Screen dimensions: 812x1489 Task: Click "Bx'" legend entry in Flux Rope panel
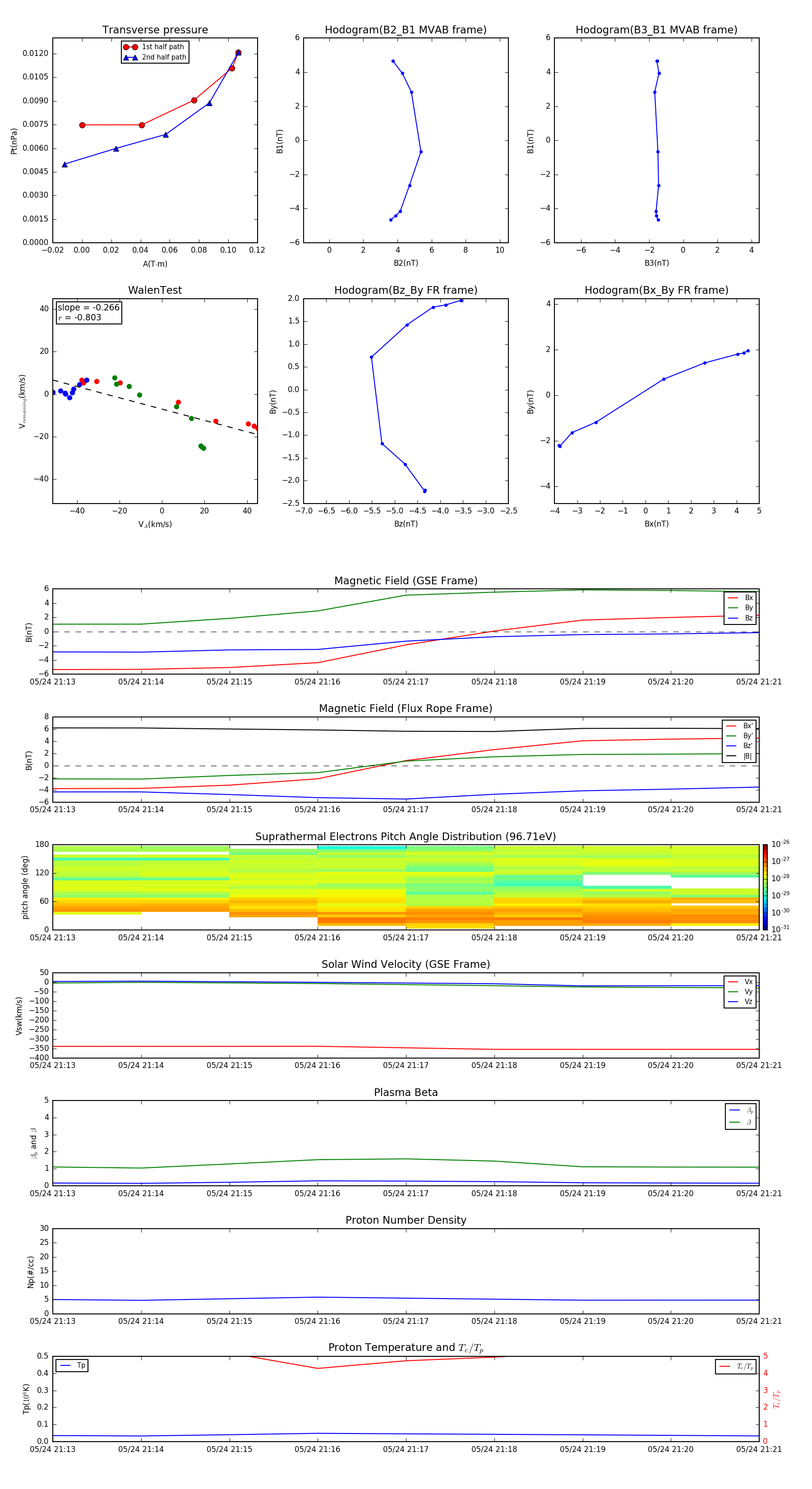pyautogui.click(x=739, y=726)
